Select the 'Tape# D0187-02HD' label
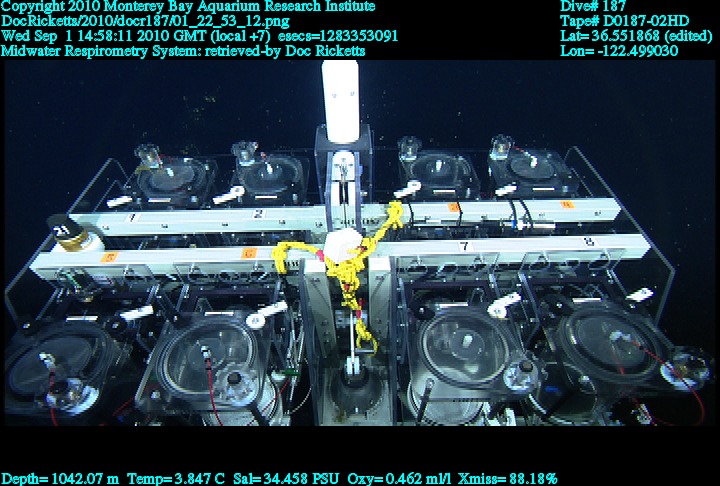 [x=624, y=21]
